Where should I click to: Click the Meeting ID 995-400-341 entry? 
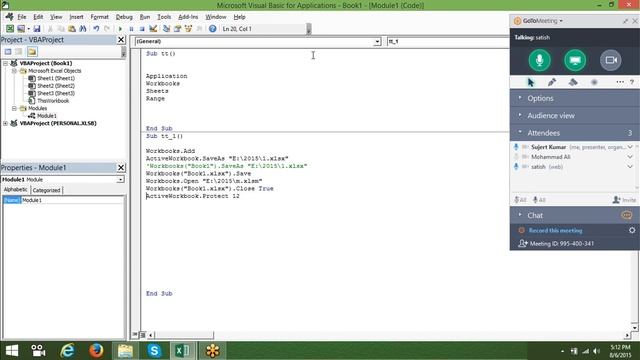562,244
